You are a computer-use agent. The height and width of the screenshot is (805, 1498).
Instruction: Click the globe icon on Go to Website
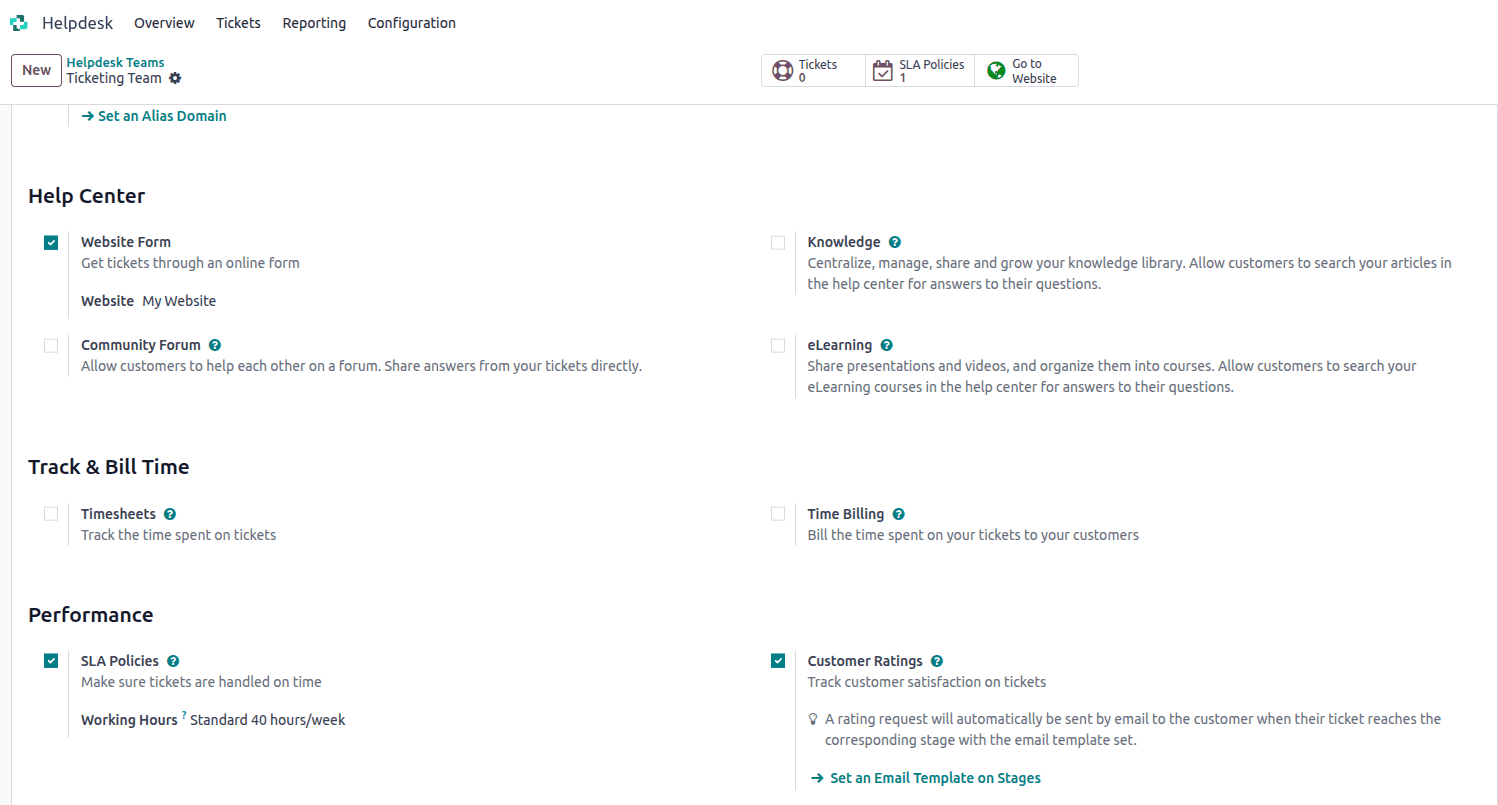[995, 70]
